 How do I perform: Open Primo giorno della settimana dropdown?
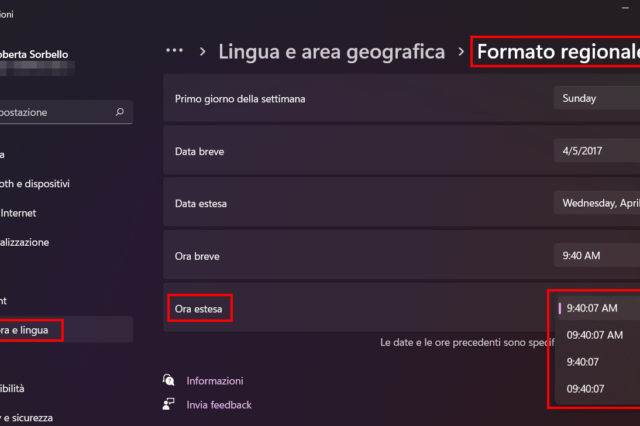596,99
